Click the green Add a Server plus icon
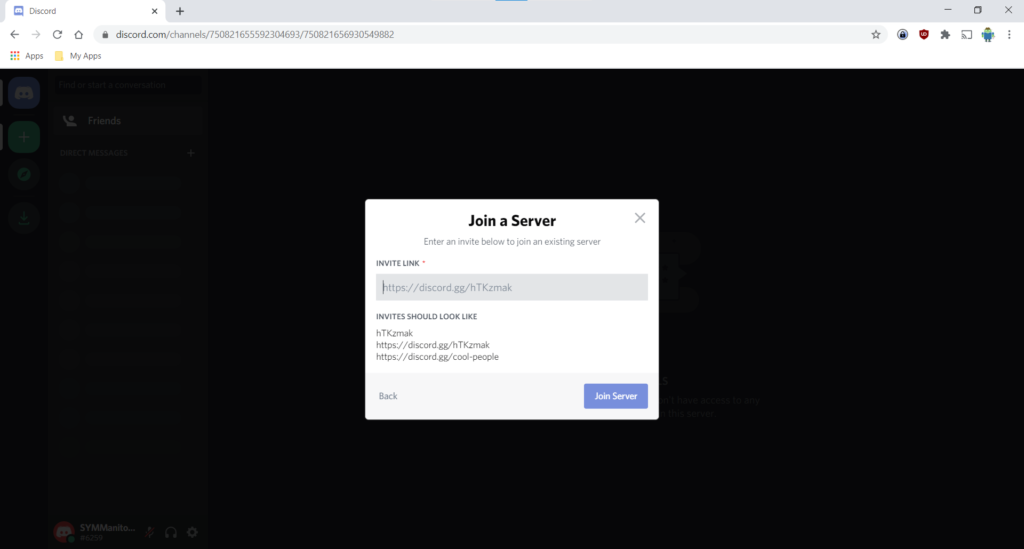1024x549 pixels. click(24, 137)
